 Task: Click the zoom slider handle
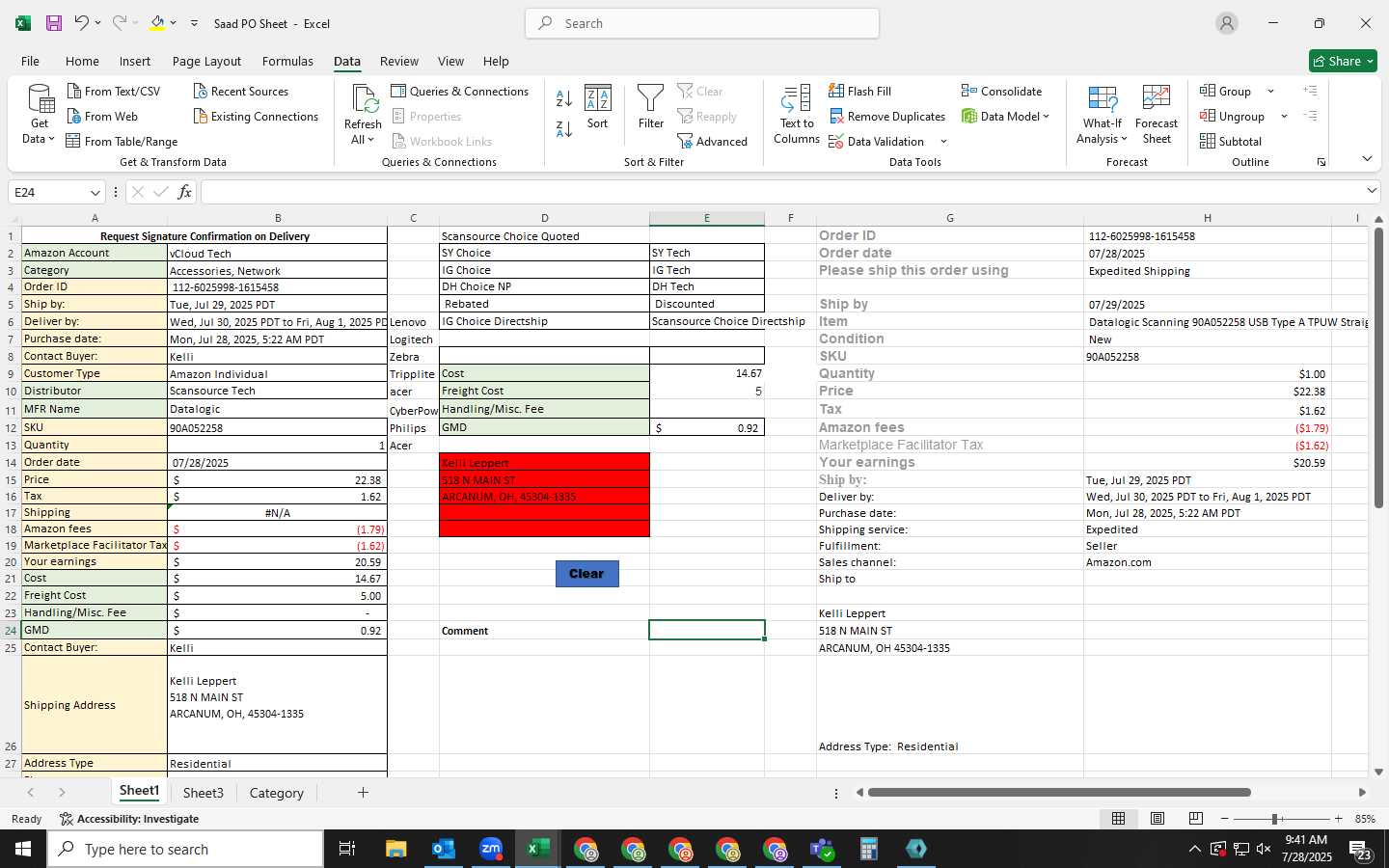pos(1275,819)
